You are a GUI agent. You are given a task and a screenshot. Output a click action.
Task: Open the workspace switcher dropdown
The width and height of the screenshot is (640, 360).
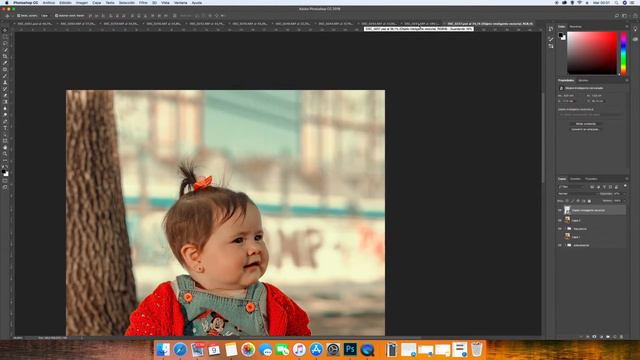625,16
